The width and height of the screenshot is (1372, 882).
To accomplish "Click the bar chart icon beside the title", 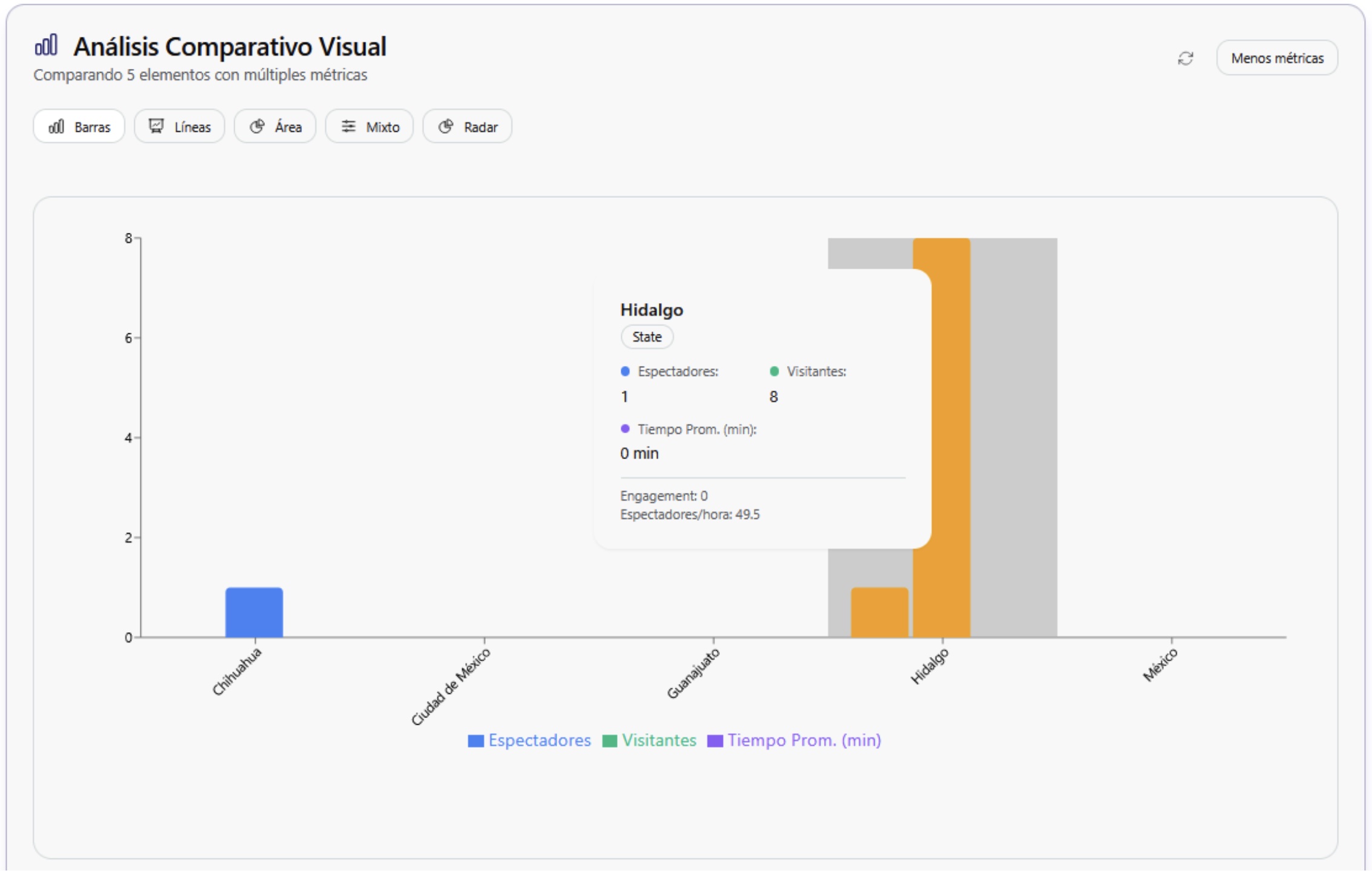I will pos(47,45).
